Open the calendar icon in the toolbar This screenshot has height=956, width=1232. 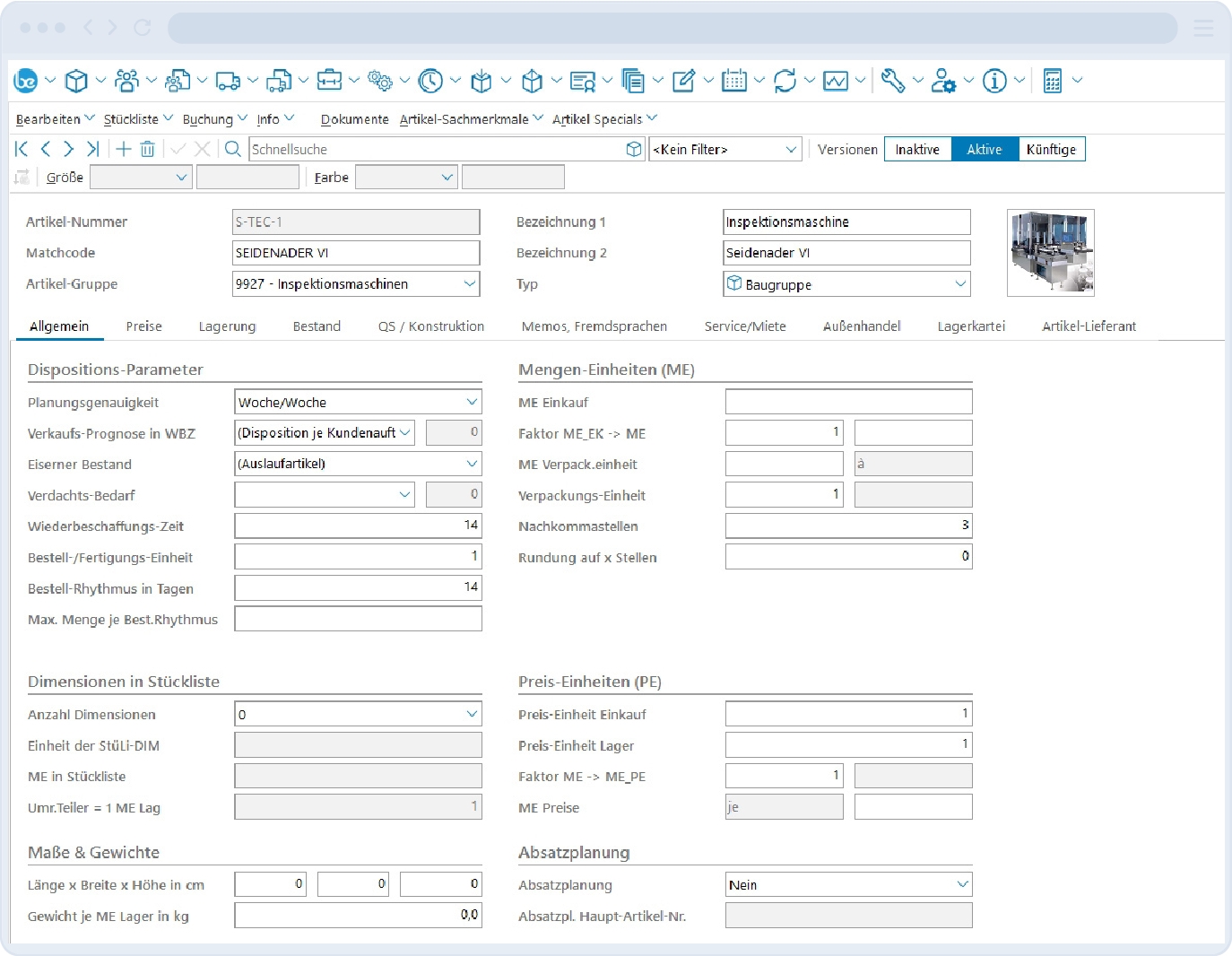click(734, 82)
